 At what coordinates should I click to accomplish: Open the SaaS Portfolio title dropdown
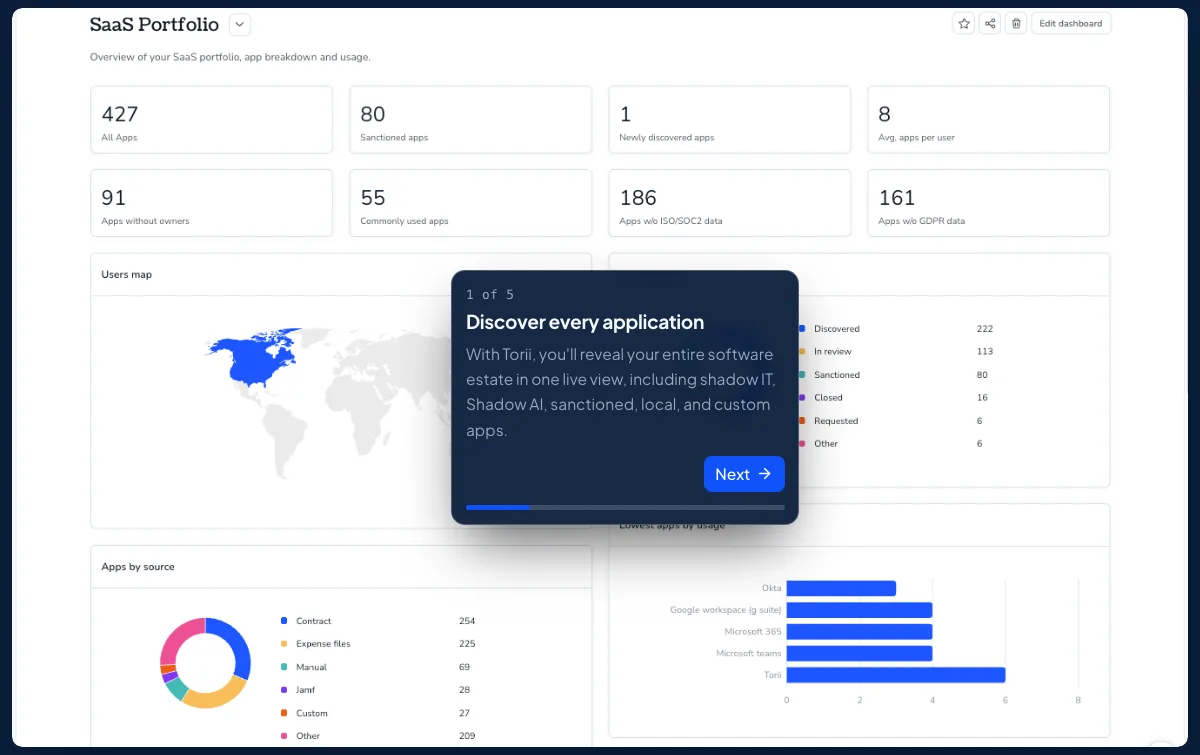239,25
